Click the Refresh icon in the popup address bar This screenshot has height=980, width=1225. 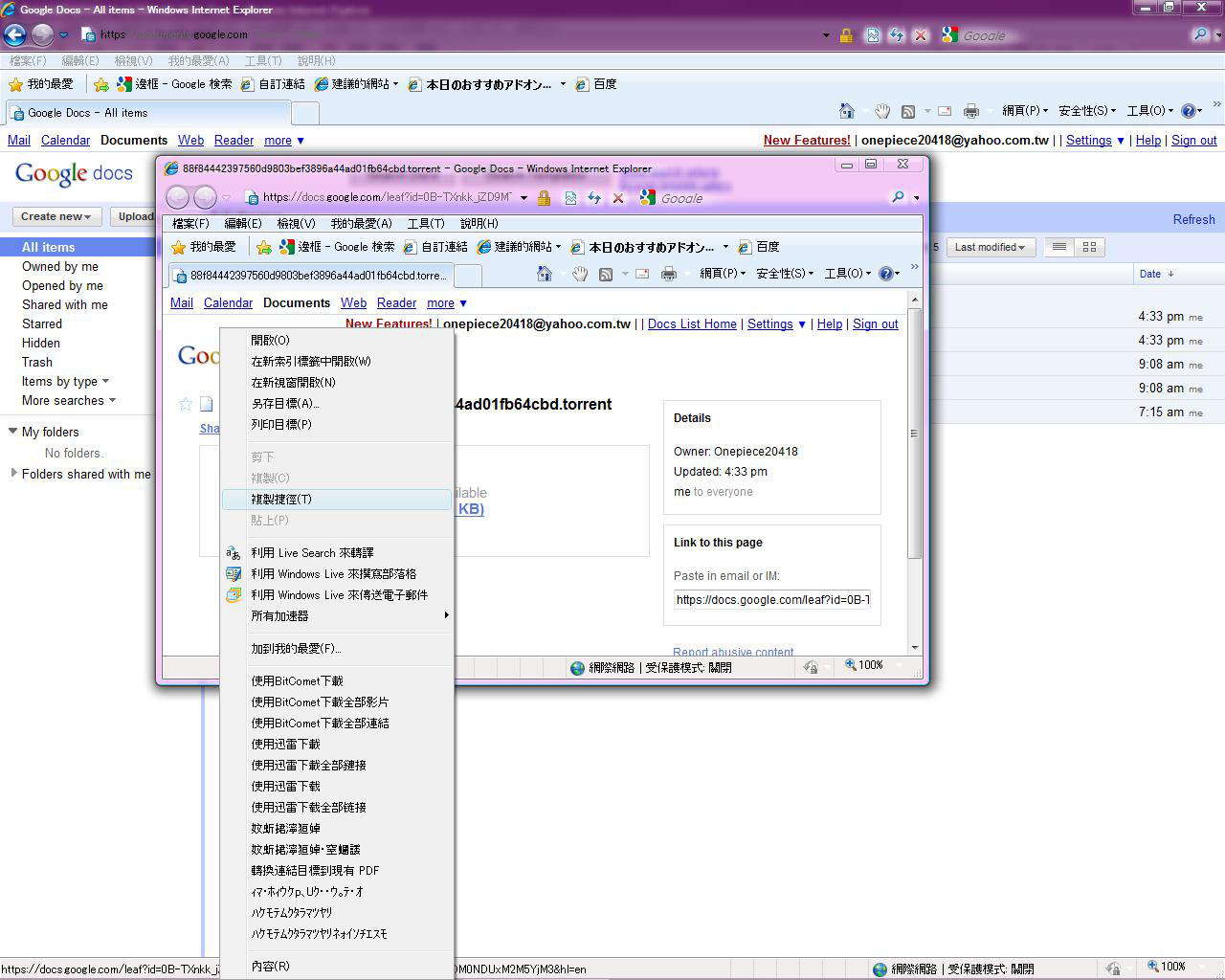point(594,198)
